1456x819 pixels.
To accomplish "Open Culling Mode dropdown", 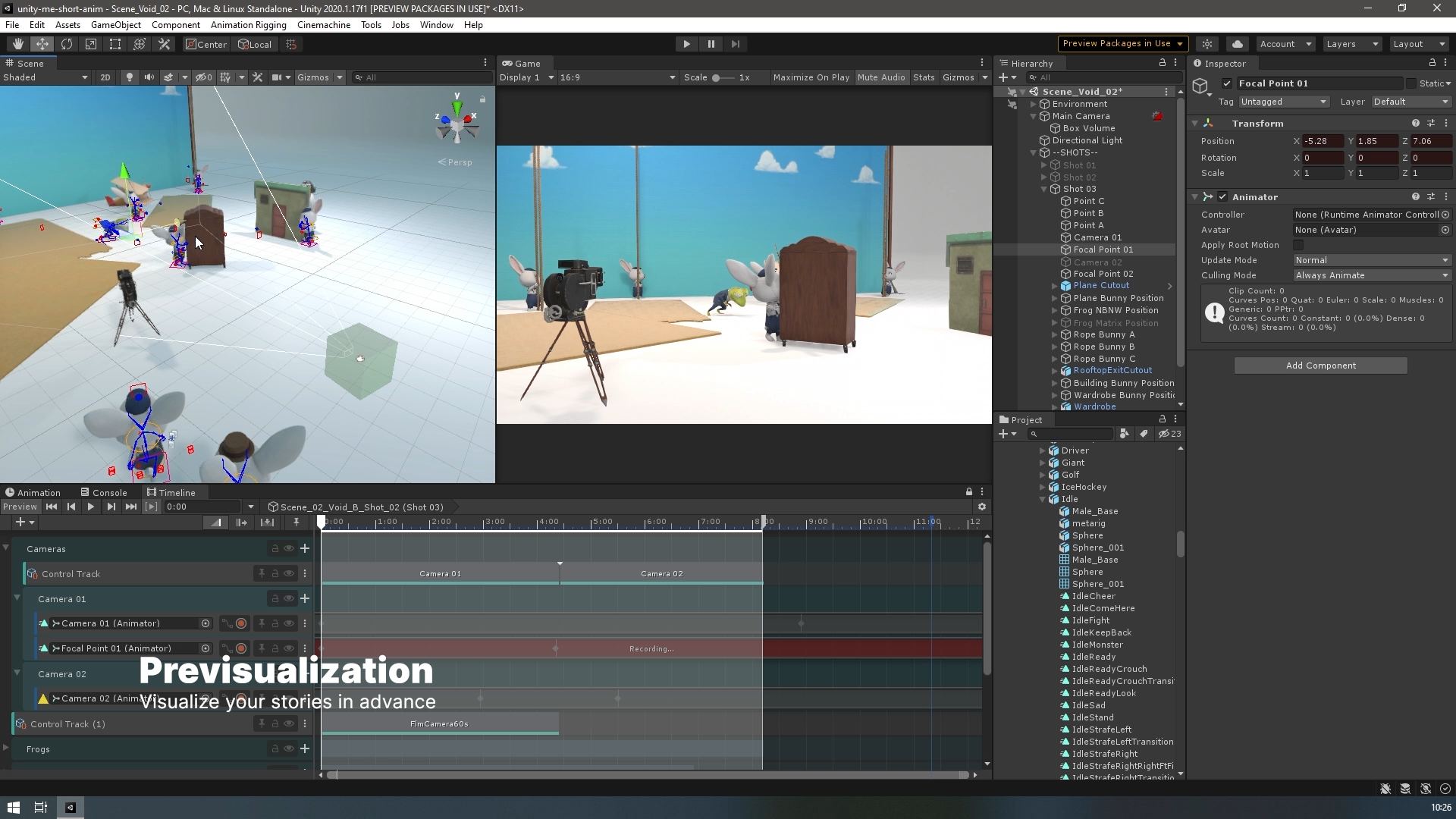I will (1371, 275).
